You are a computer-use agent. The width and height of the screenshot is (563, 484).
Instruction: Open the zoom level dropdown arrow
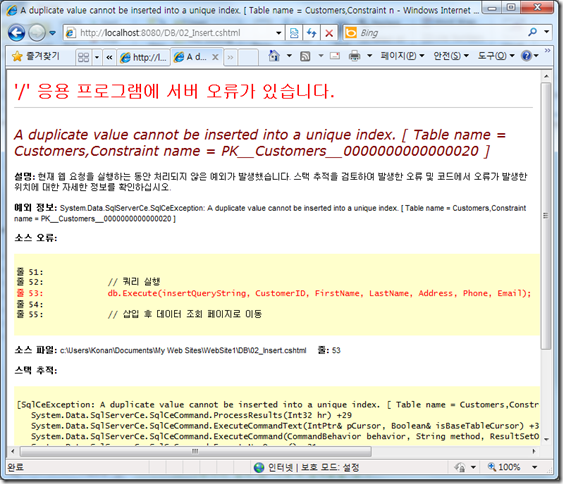pos(535,467)
